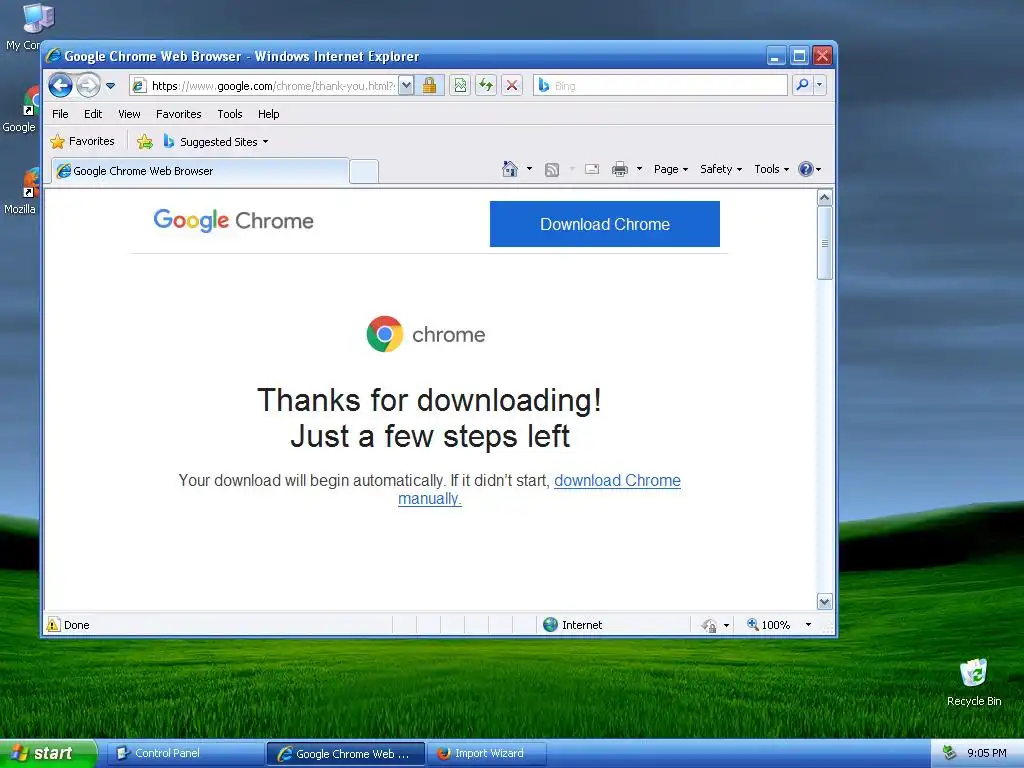1024x768 pixels.
Task: Open the Page command menu
Action: point(671,169)
